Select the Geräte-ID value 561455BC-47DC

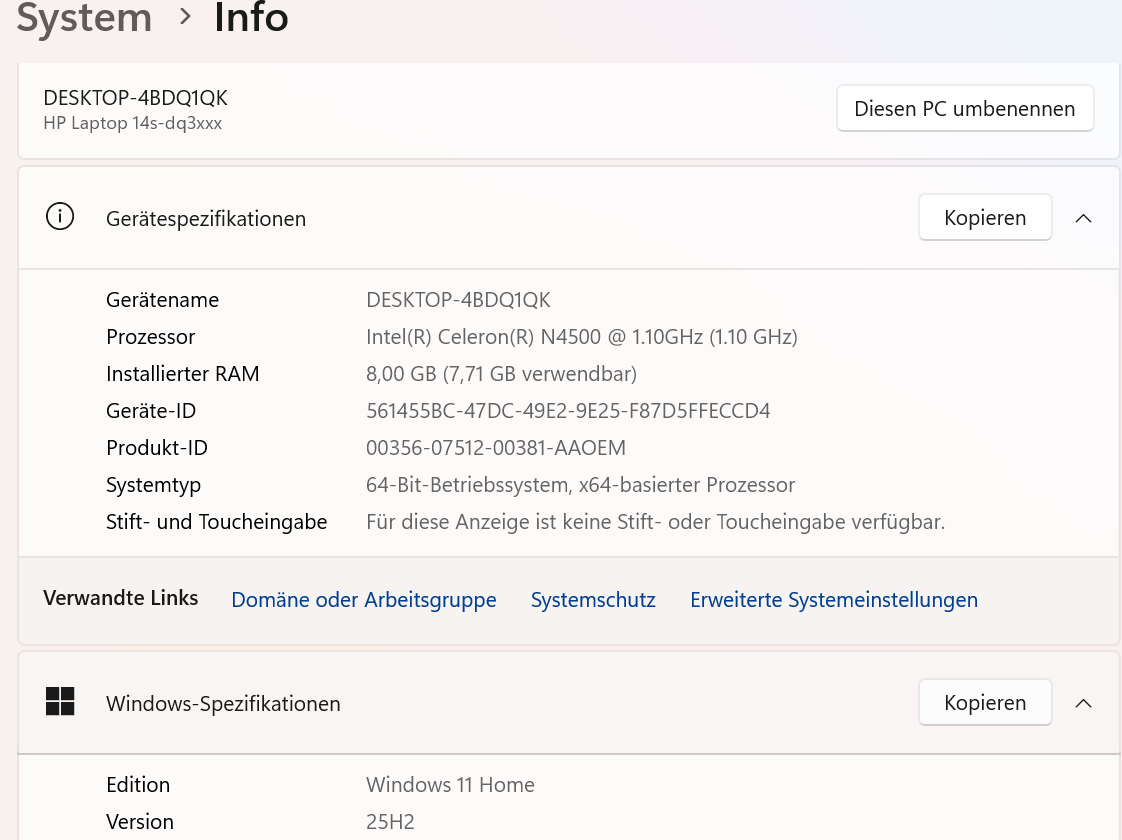[568, 411]
